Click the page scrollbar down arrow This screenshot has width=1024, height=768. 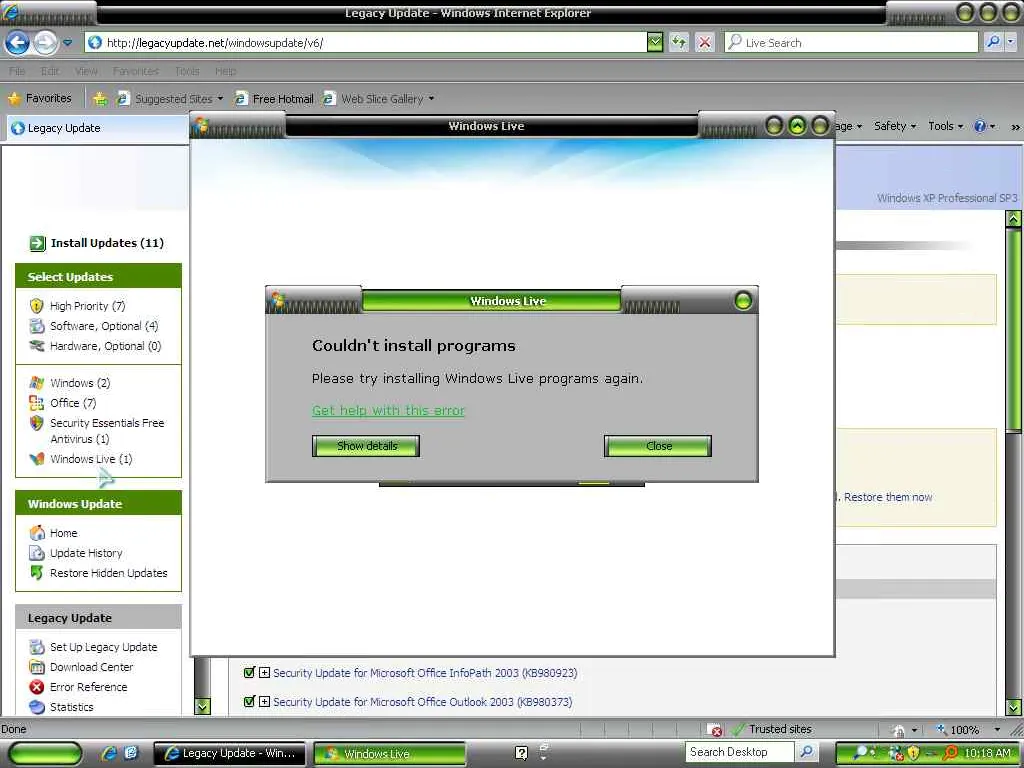[x=1014, y=707]
